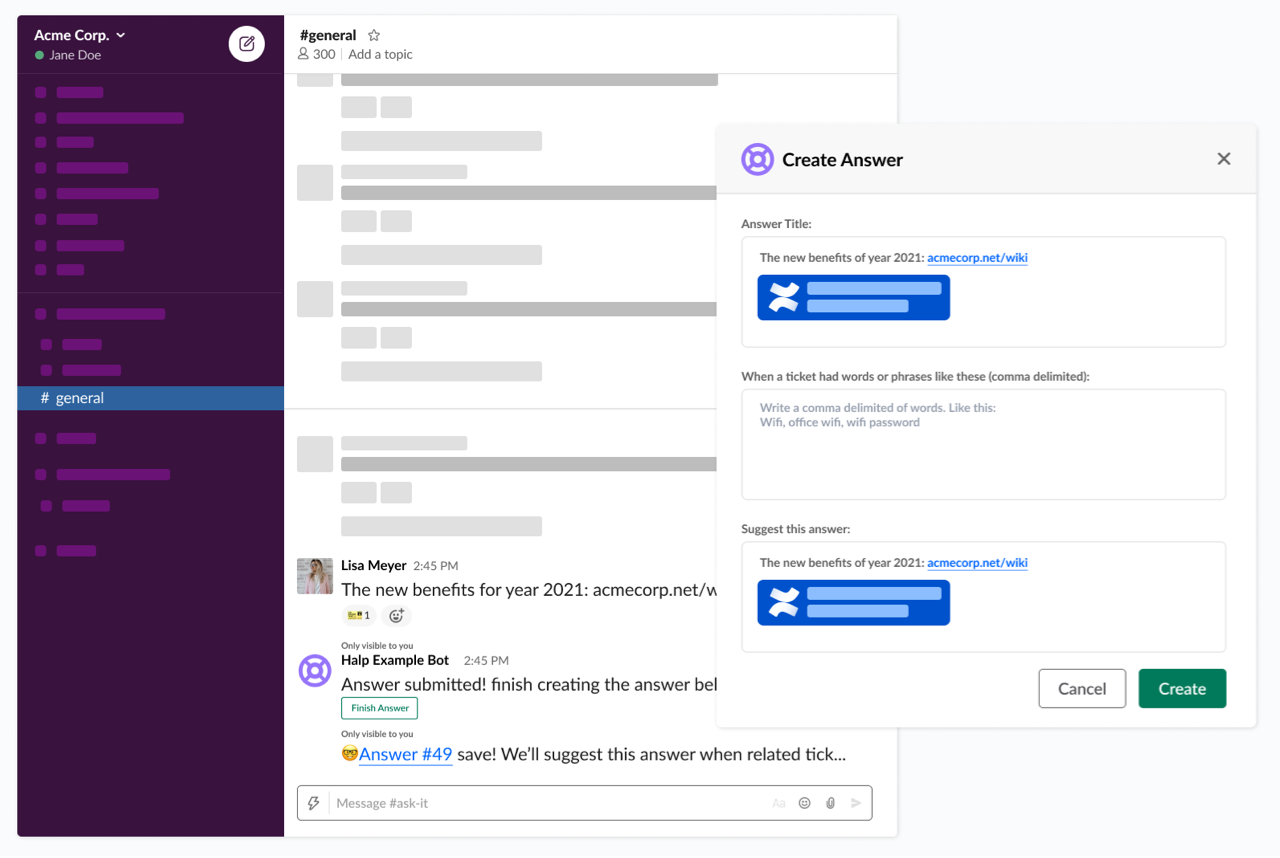Open the 300 members list
This screenshot has width=1280, height=858.
316,54
